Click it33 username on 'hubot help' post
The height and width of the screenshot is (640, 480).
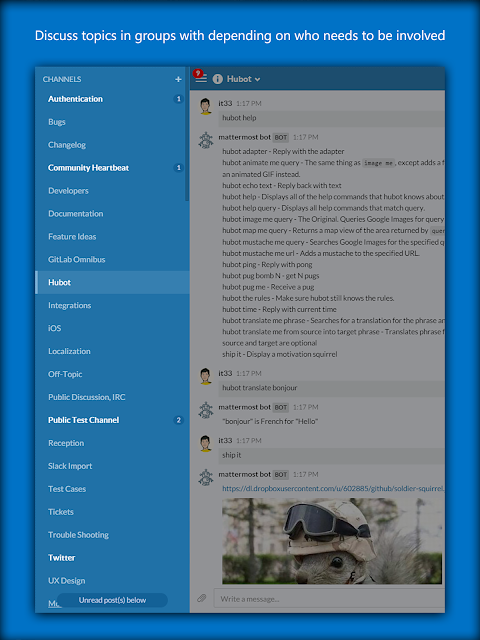coord(225,103)
